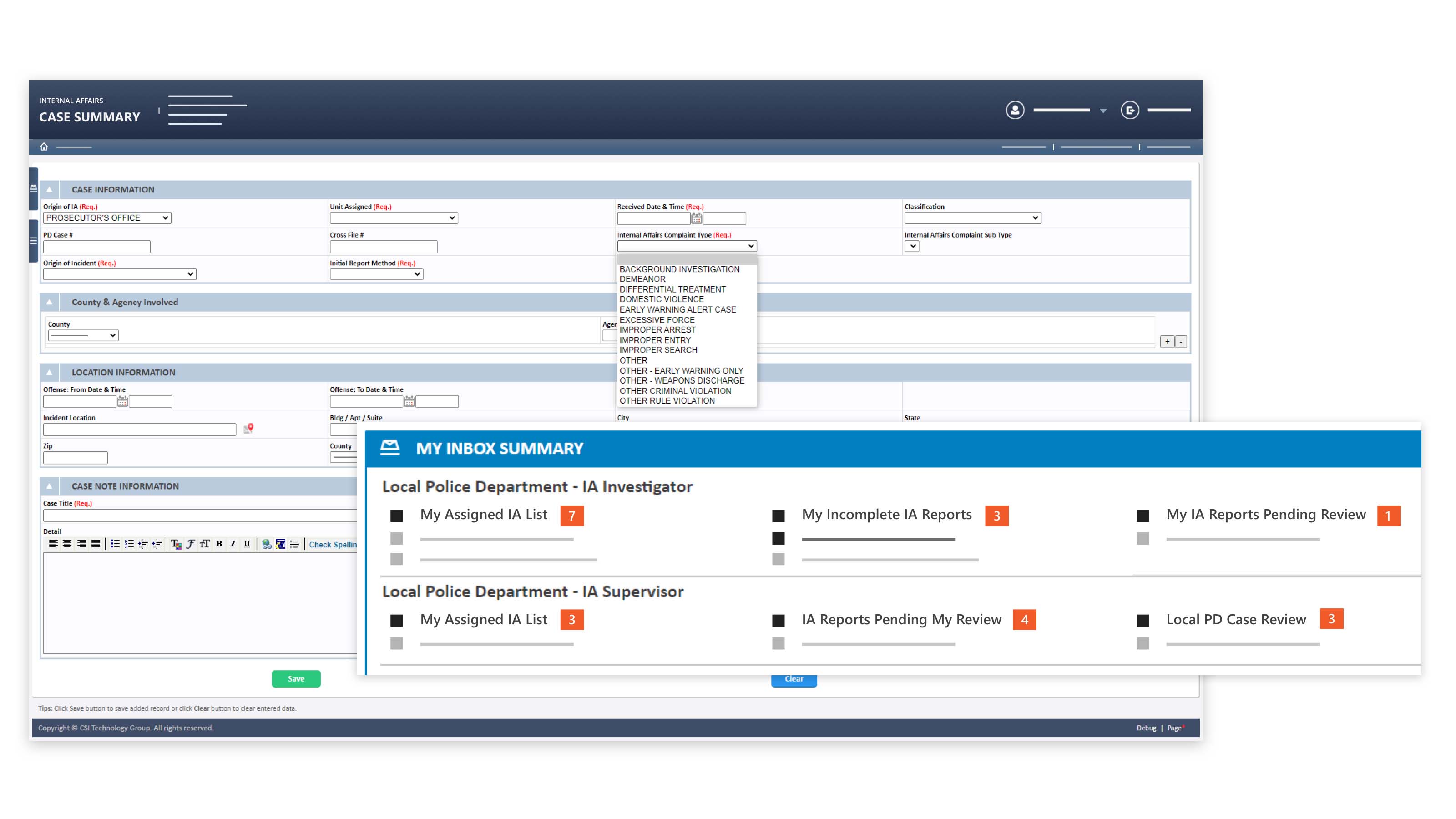Insert hyperlink using globe link icon

(266, 544)
